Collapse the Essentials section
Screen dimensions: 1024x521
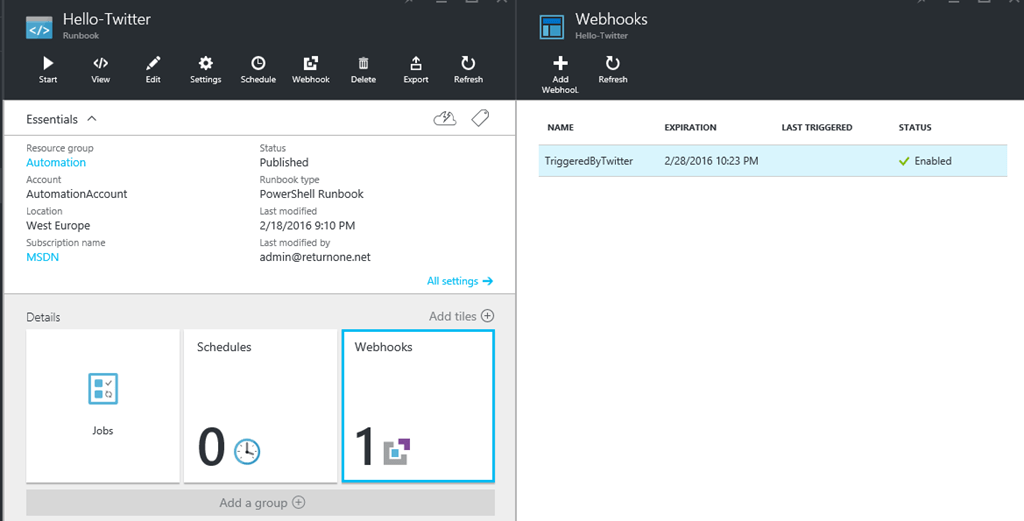pyautogui.click(x=92, y=119)
